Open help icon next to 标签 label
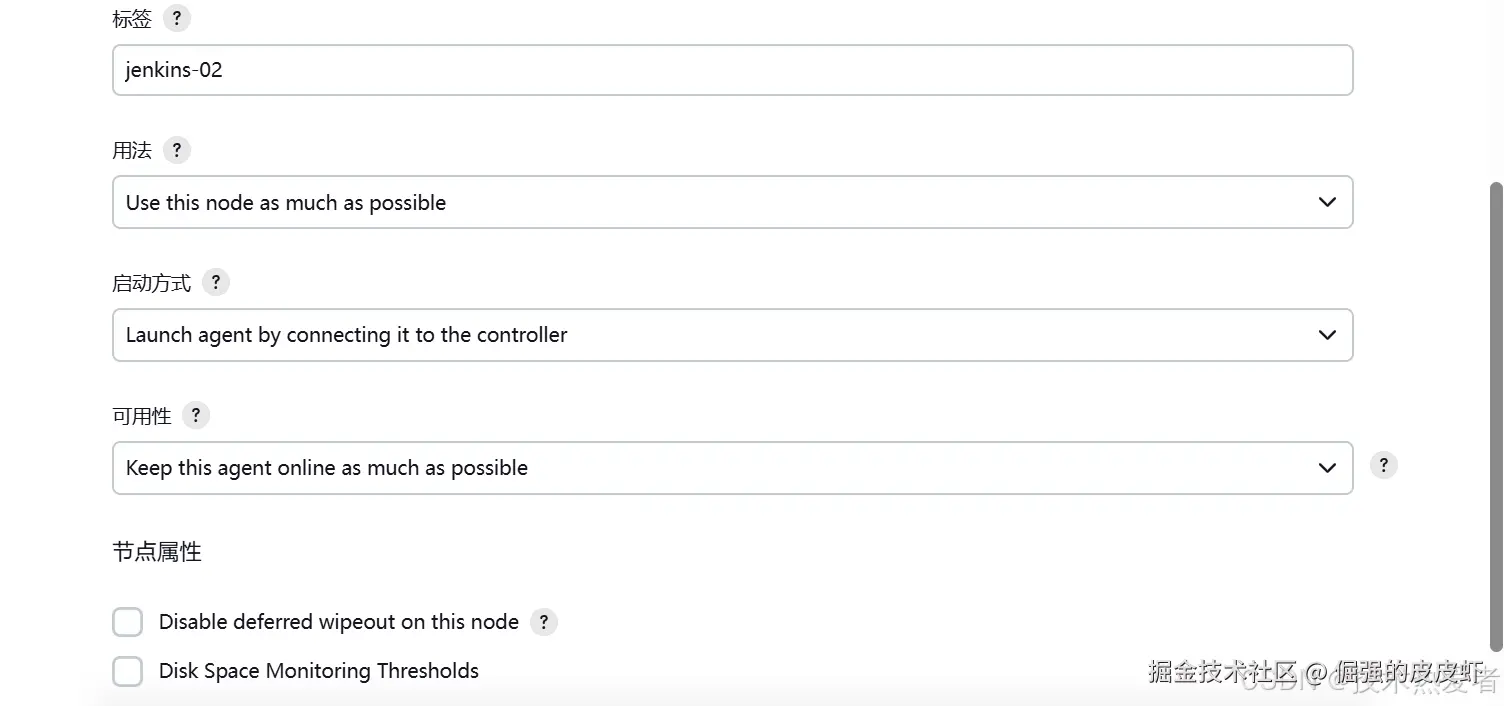This screenshot has width=1504, height=706. [176, 18]
